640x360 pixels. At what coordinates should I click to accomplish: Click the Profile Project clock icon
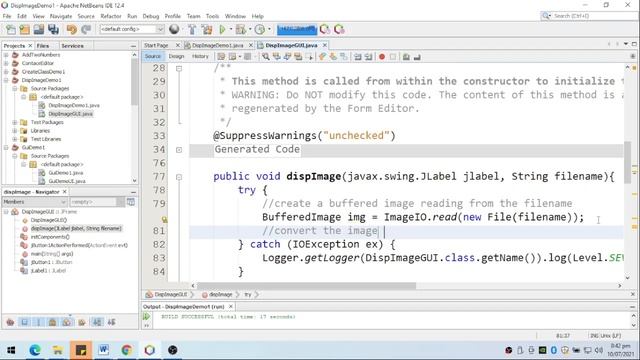coord(260,29)
